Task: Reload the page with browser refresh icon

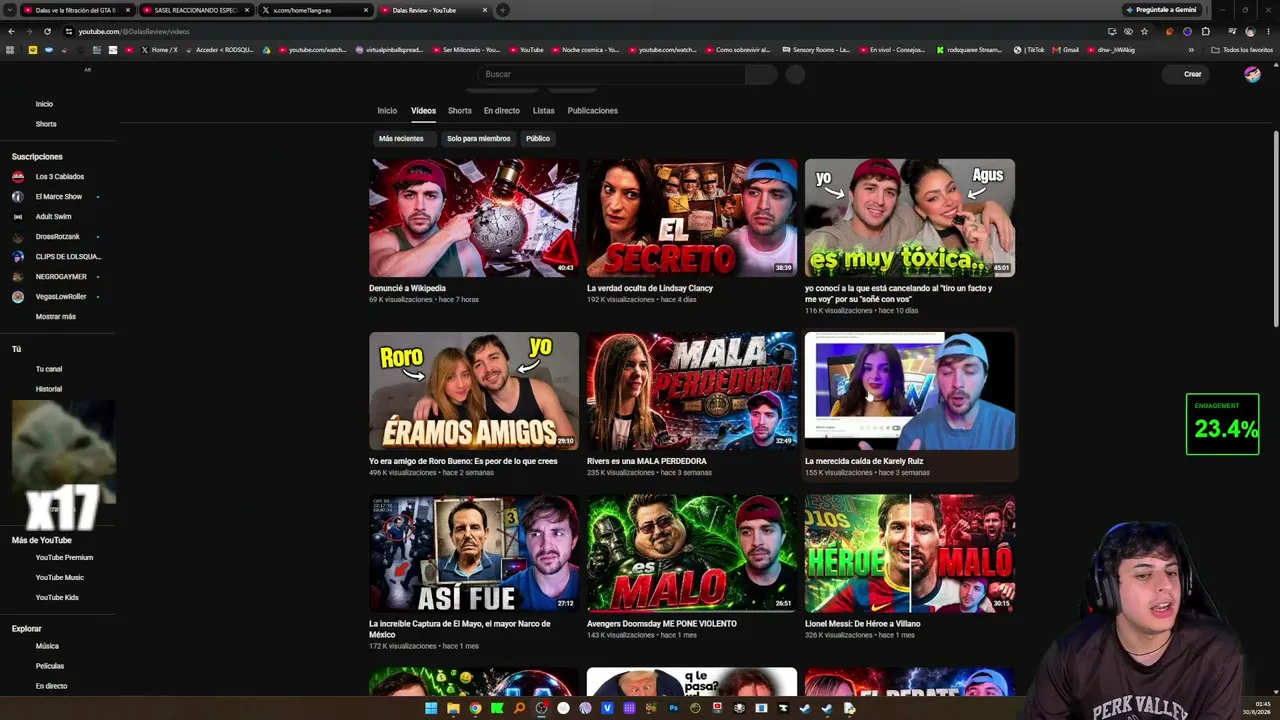Action: tap(47, 31)
